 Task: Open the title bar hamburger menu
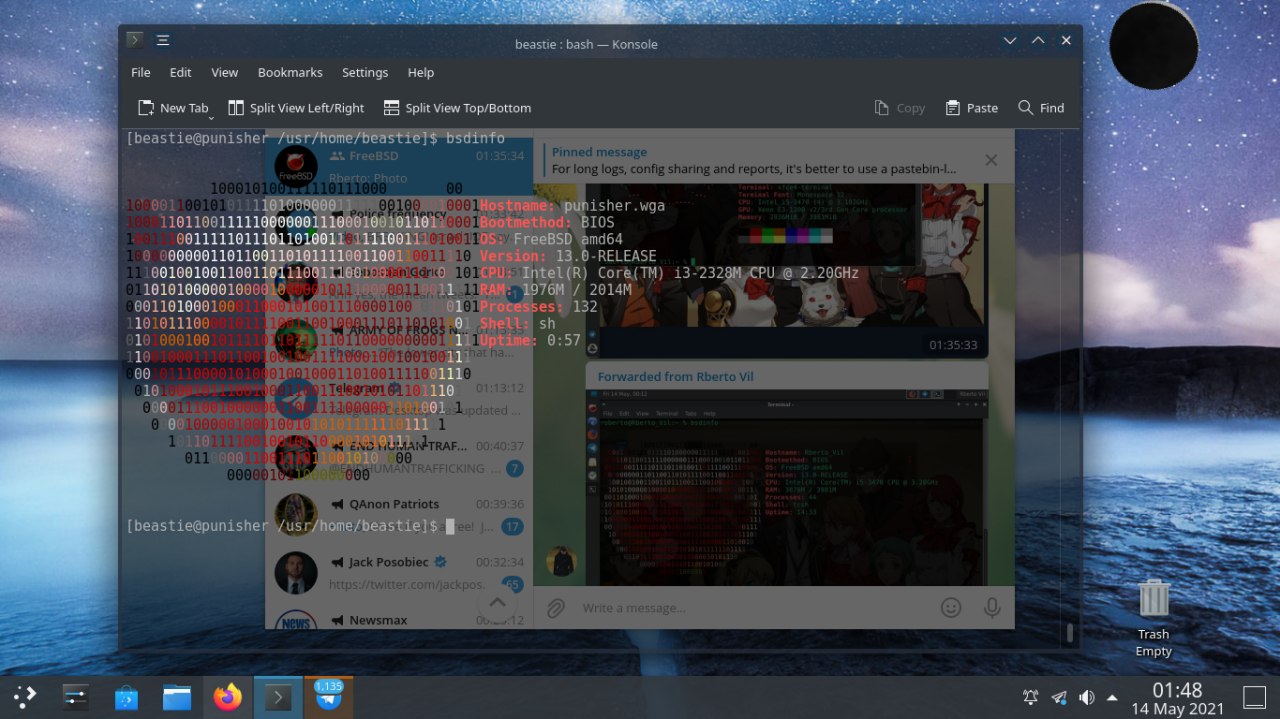[163, 40]
